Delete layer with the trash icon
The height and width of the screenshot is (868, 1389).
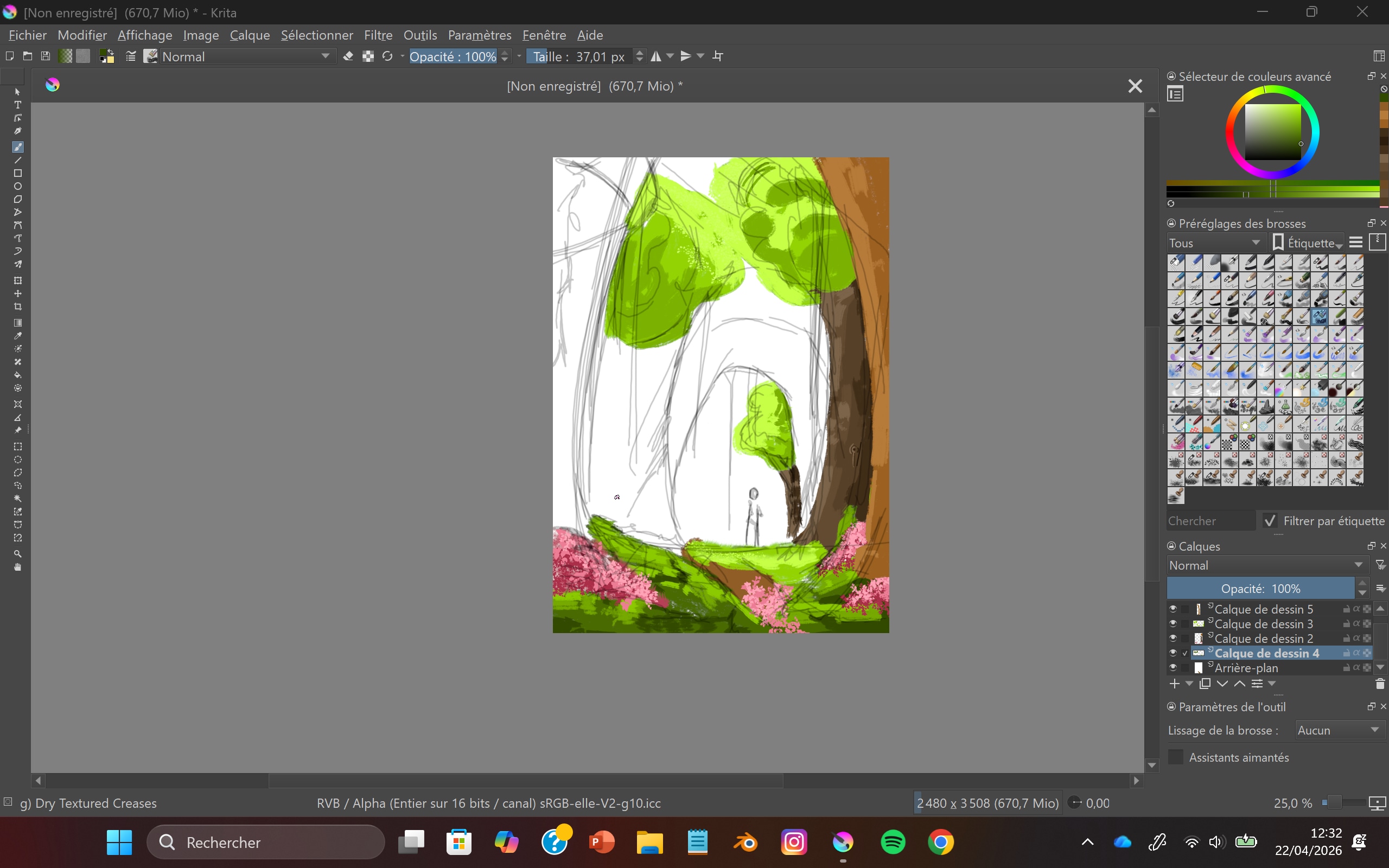[1380, 684]
